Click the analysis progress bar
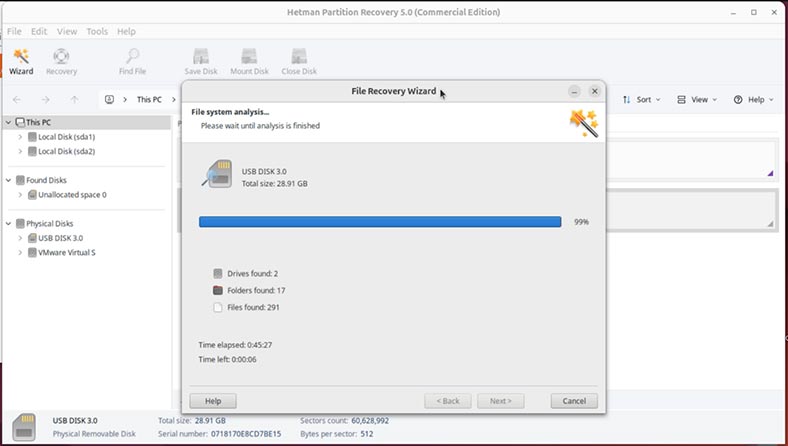This screenshot has height=446, width=788. pos(380,222)
